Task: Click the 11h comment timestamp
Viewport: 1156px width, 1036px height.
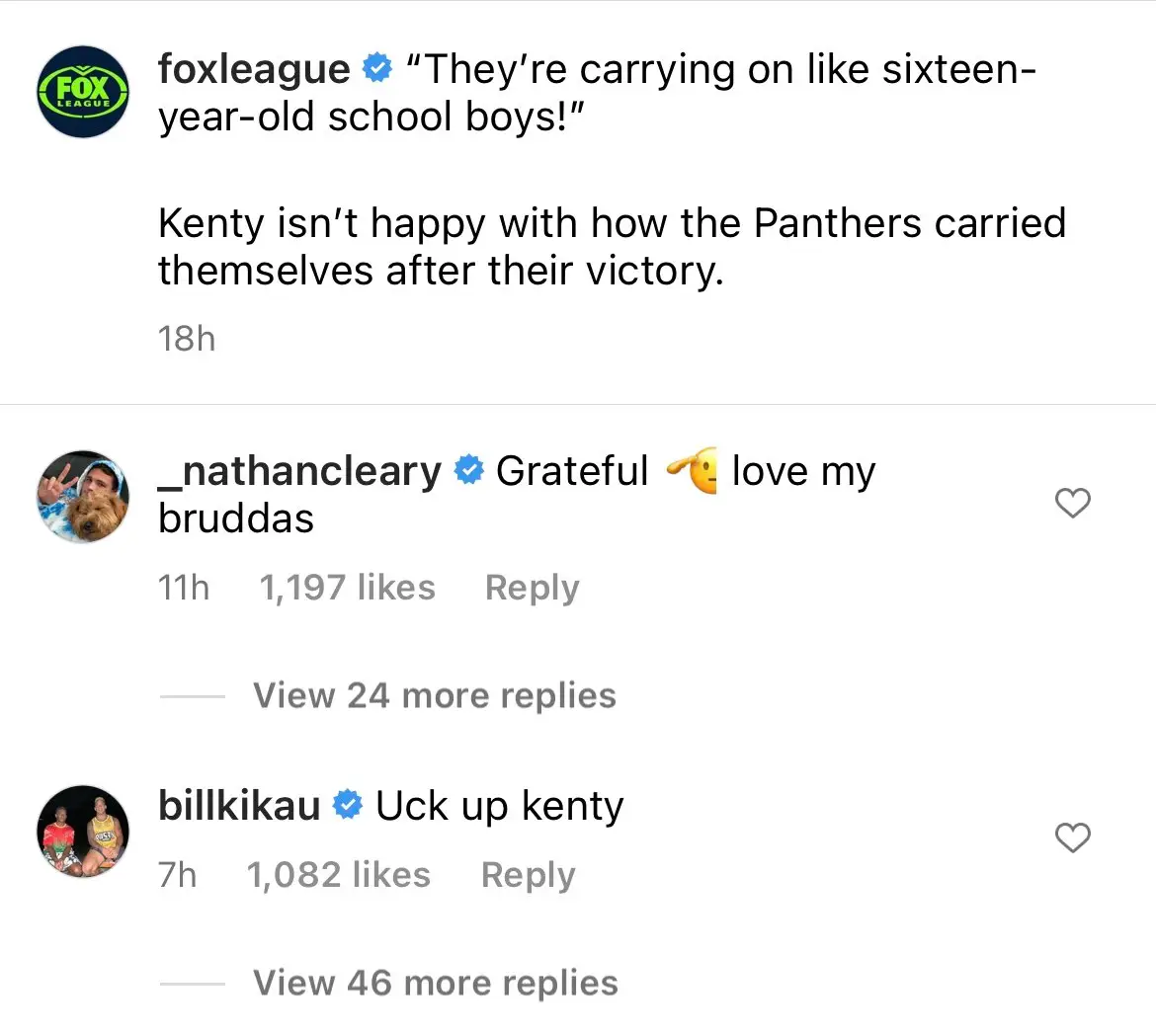Action: (184, 588)
